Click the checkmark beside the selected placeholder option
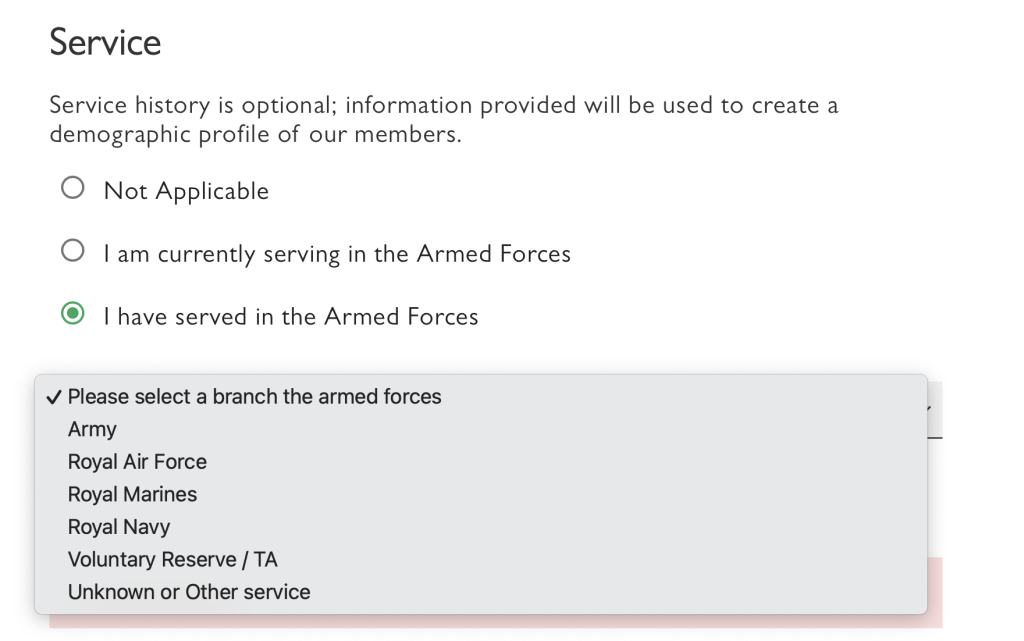 pyautogui.click(x=55, y=397)
